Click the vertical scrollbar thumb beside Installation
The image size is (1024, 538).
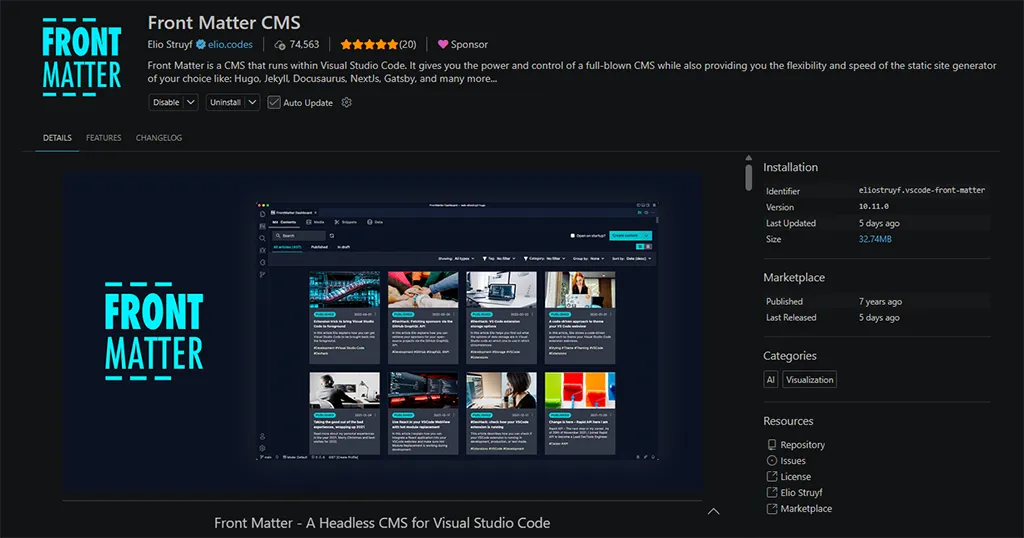(x=748, y=176)
